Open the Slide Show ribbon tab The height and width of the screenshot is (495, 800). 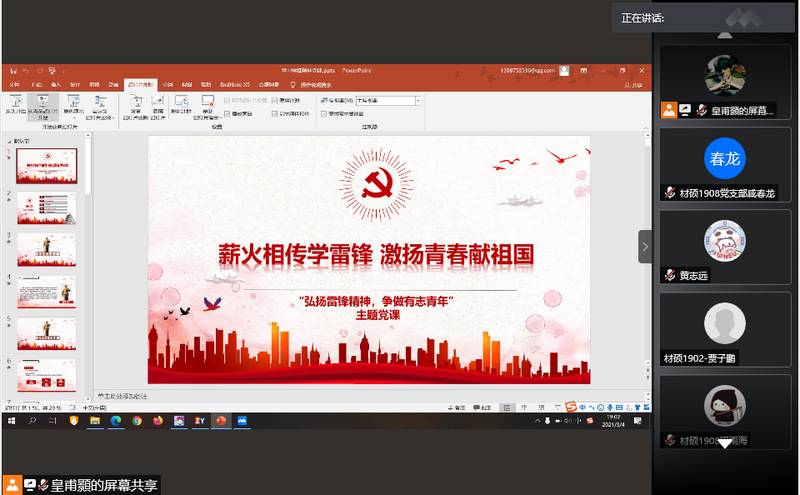pyautogui.click(x=139, y=85)
